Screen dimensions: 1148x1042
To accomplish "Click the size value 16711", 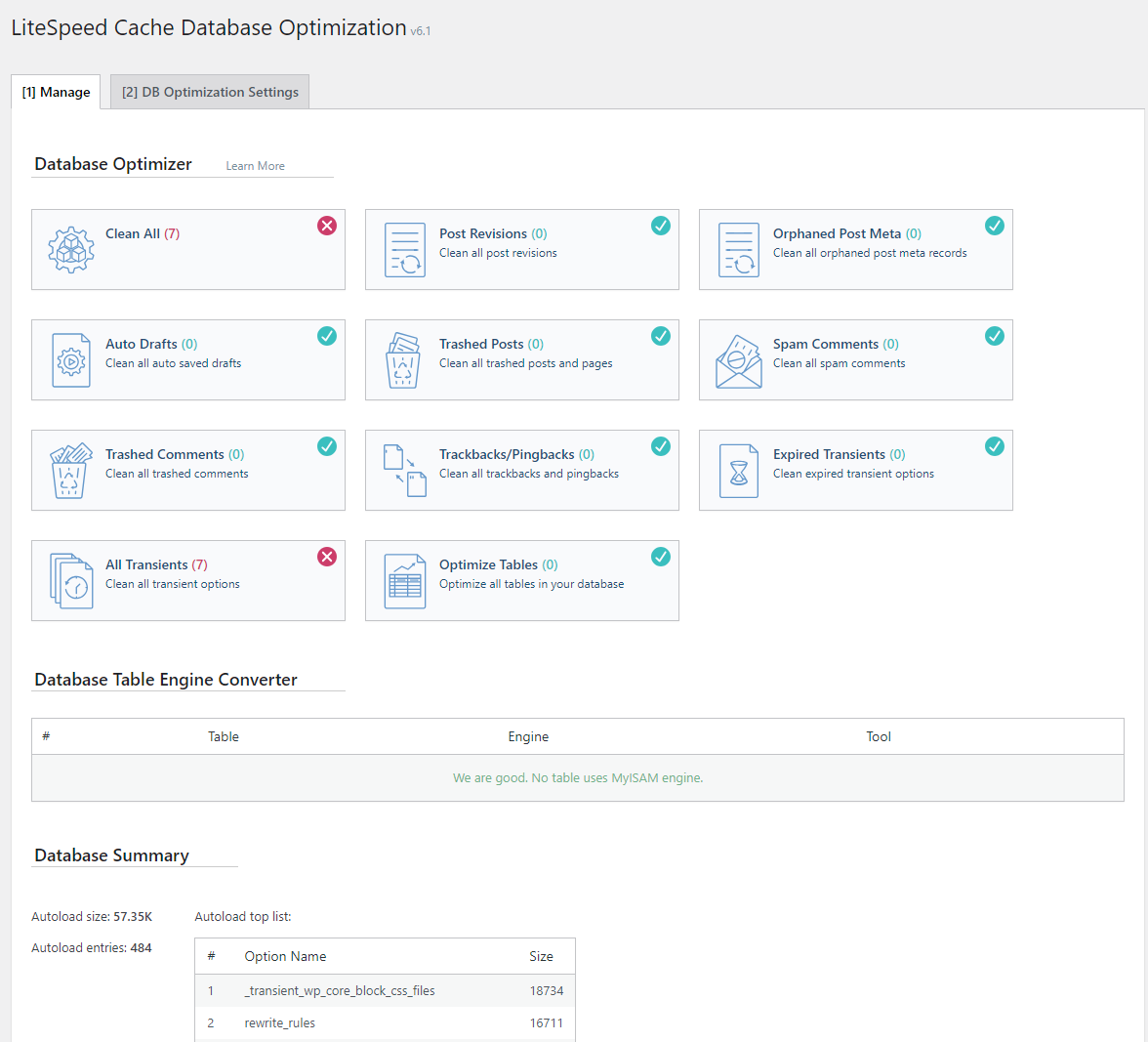I will click(x=547, y=1023).
